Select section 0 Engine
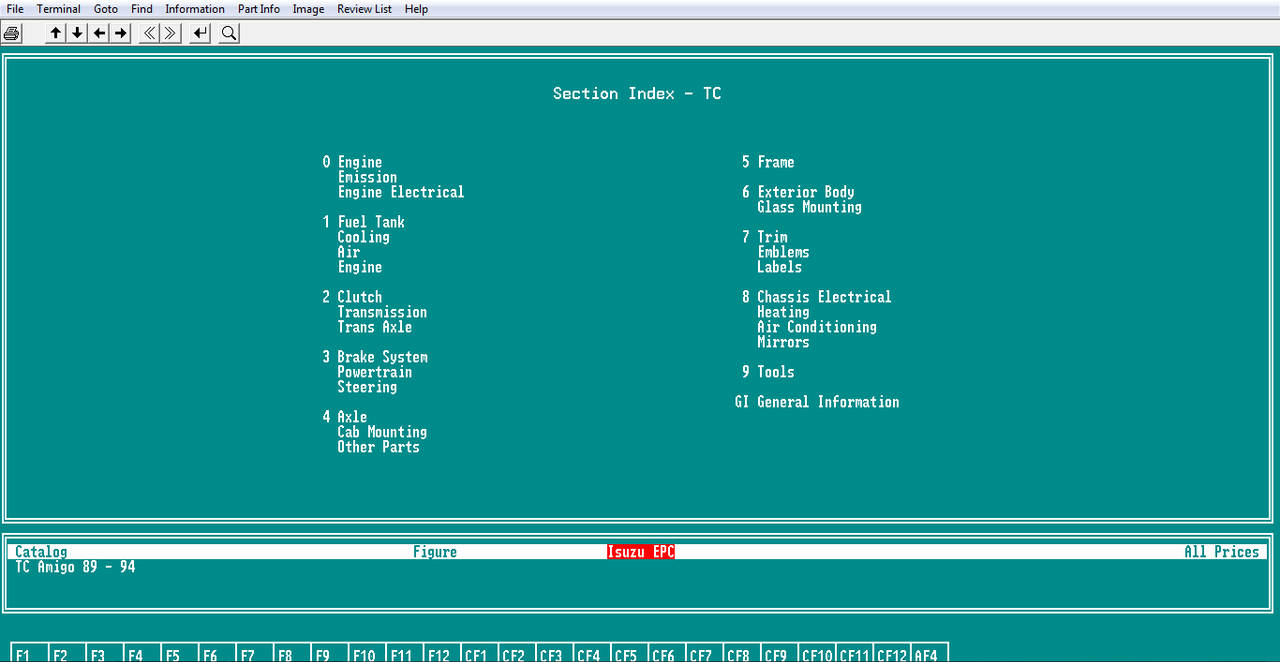The image size is (1280, 662). pos(352,162)
